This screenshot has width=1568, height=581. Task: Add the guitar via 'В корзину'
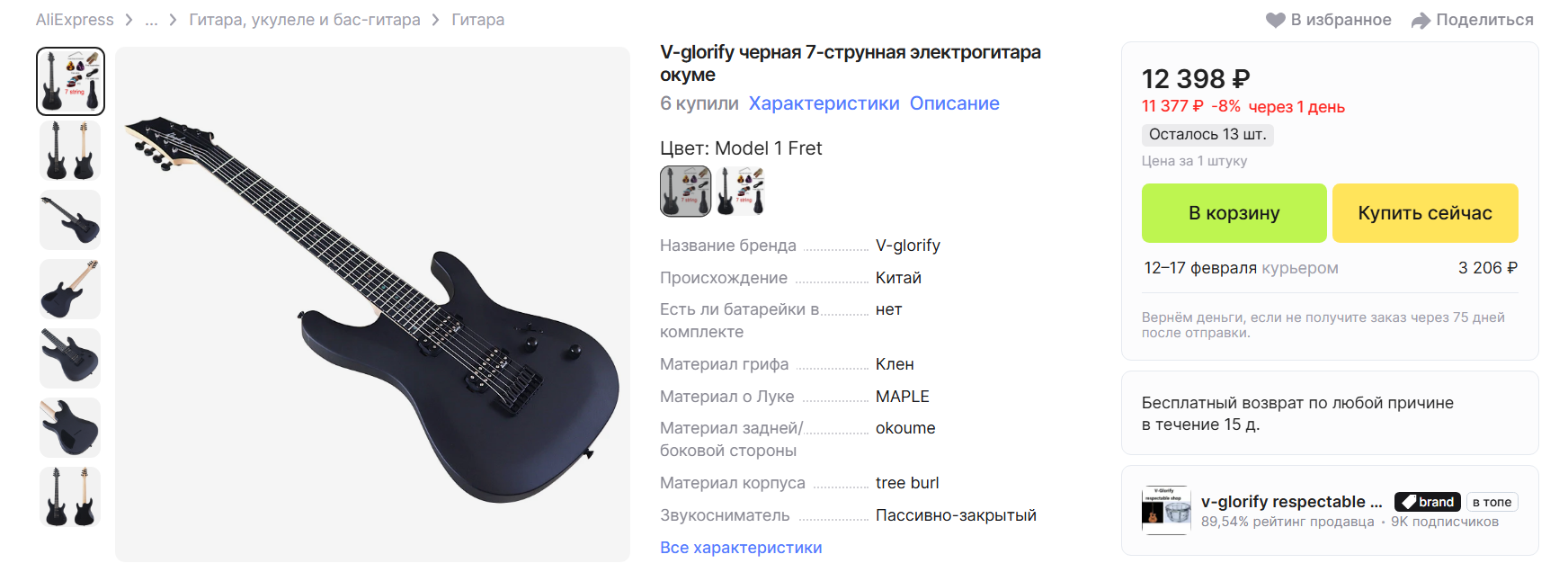1234,213
